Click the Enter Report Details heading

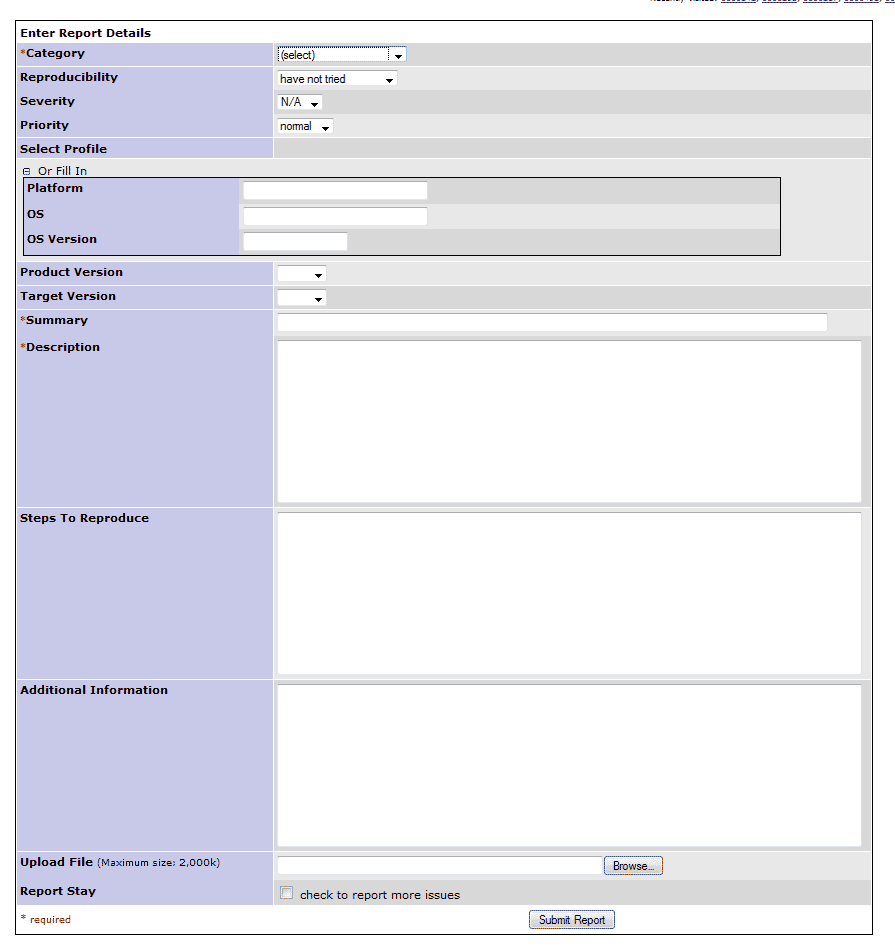[85, 33]
